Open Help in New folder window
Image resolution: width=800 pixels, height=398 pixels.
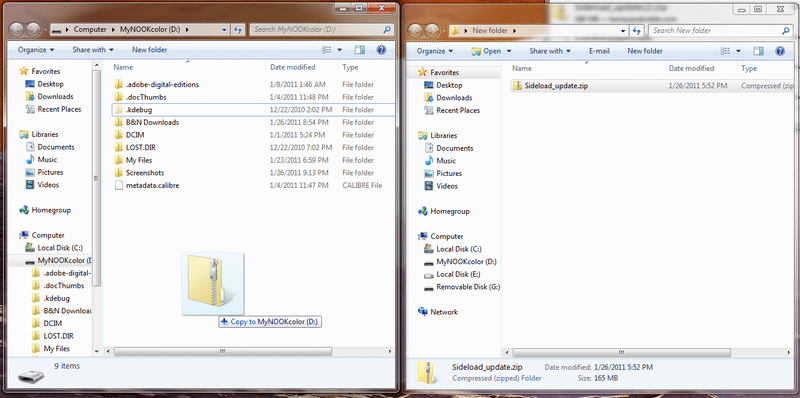pyautogui.click(x=780, y=51)
